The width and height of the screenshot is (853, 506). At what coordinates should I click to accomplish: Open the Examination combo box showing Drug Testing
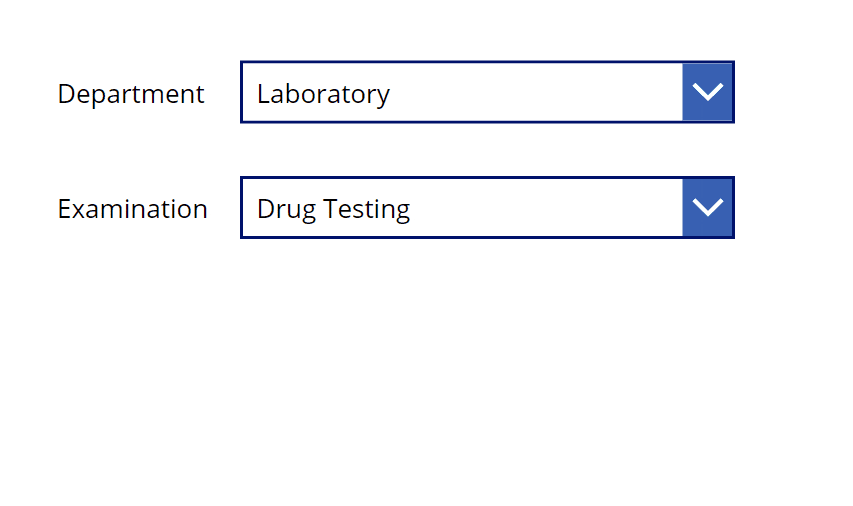(x=487, y=207)
